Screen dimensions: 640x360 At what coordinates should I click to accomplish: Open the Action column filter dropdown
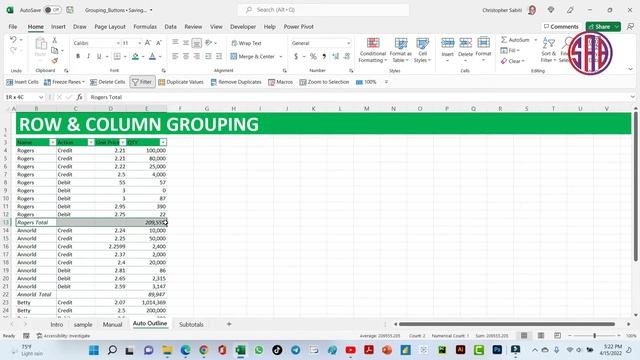(x=91, y=142)
